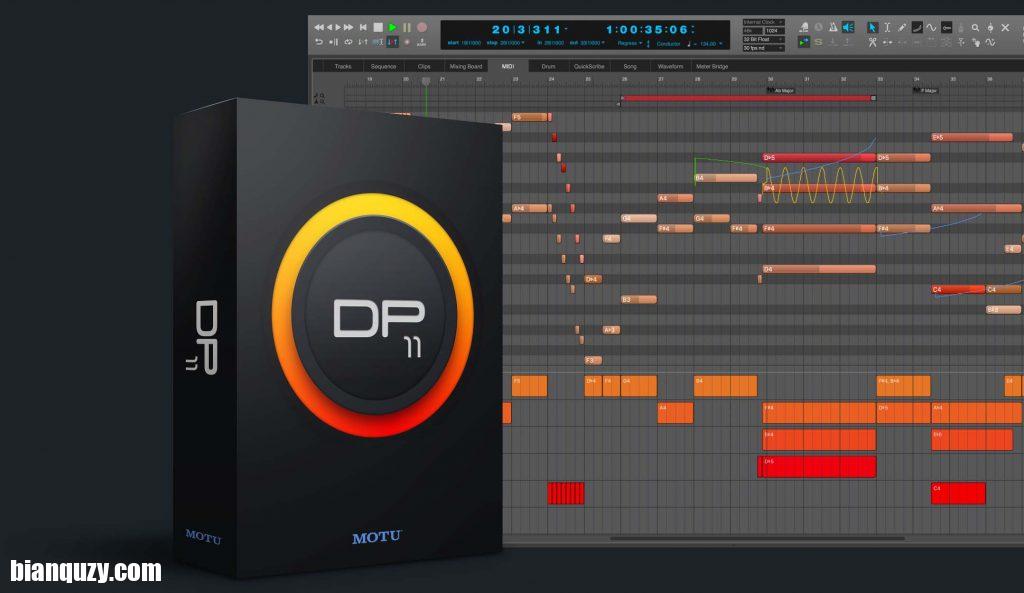1024x593 pixels.
Task: Open the Internal Clock dropdown
Action: [x=764, y=22]
